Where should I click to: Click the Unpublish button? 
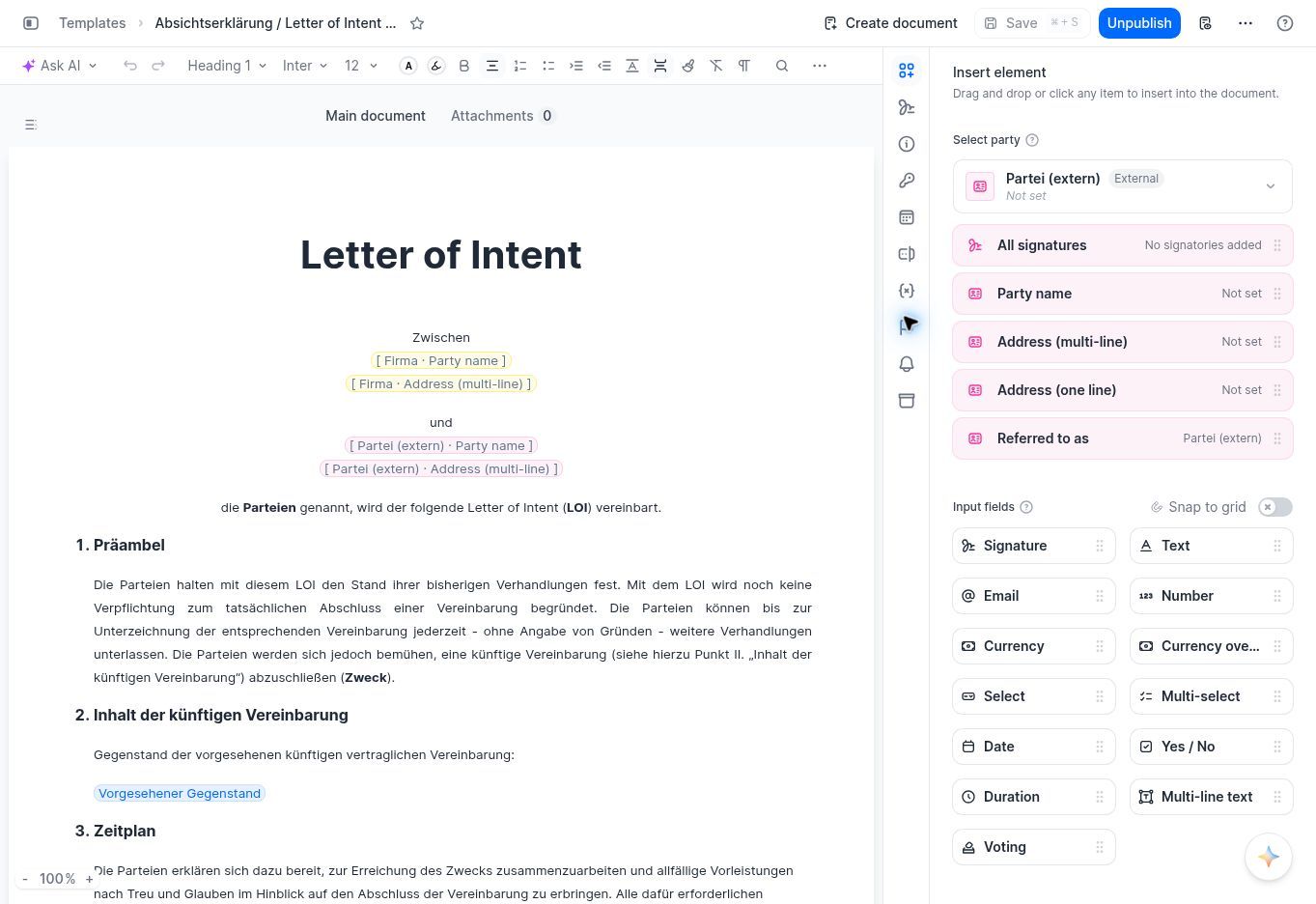point(1139,23)
